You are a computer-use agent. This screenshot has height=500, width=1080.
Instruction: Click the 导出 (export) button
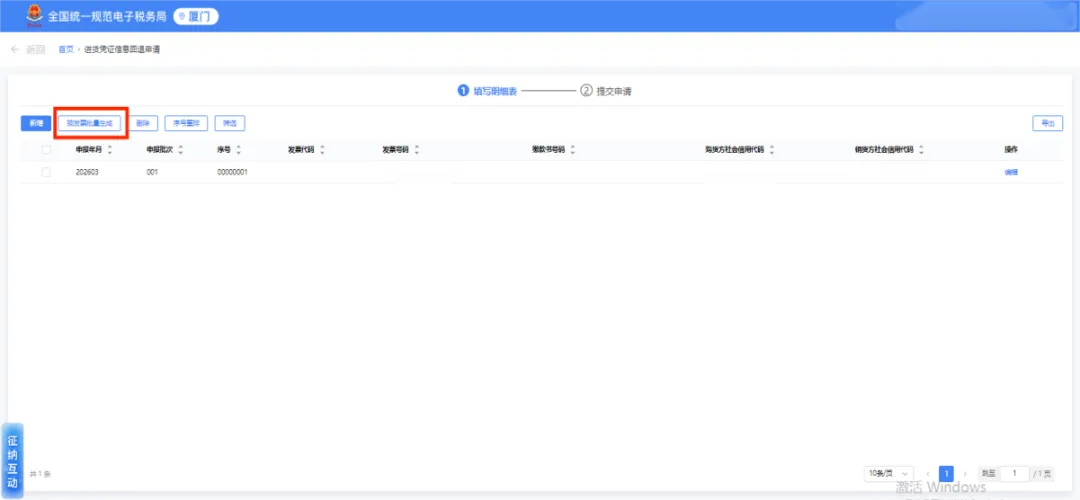(1048, 123)
